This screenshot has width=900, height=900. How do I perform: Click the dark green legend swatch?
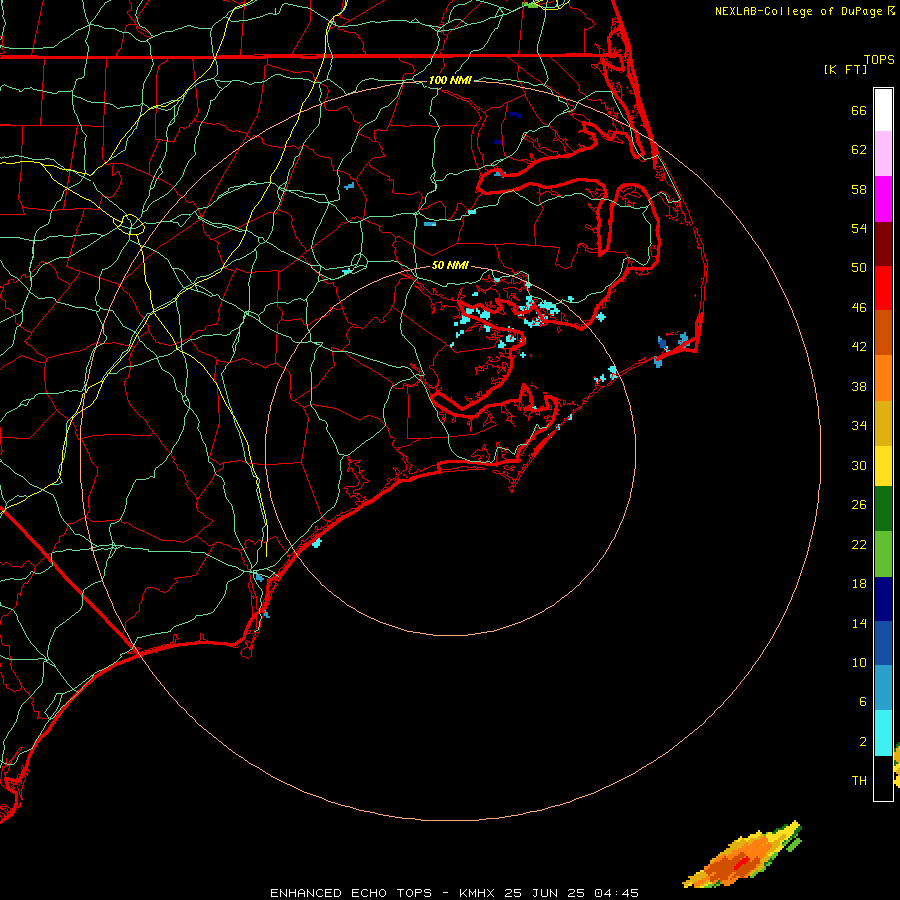[x=883, y=509]
